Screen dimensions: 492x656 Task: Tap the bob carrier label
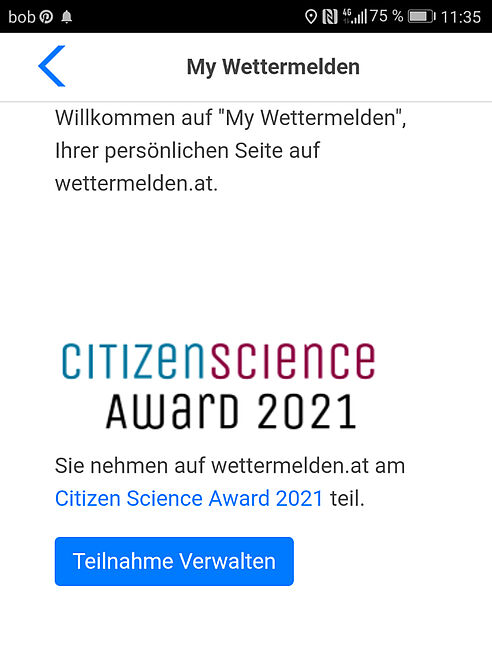22,17
